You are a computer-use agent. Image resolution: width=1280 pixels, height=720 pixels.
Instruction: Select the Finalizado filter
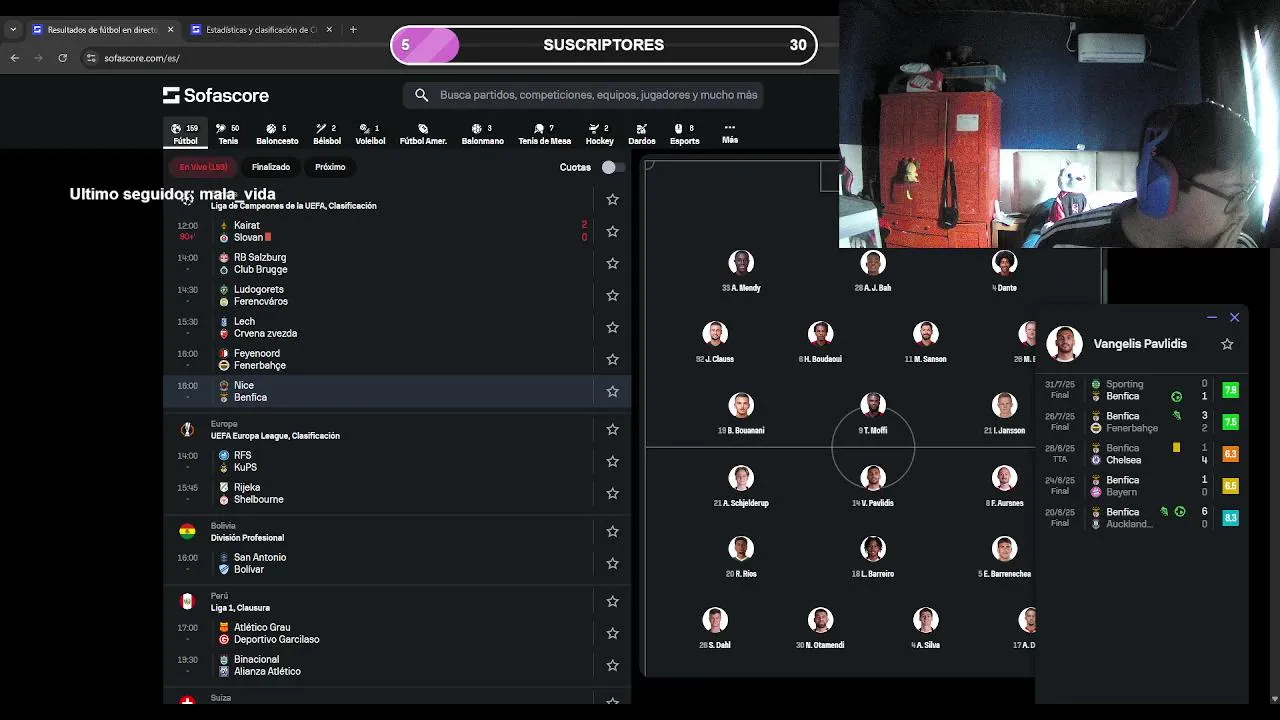(x=271, y=167)
